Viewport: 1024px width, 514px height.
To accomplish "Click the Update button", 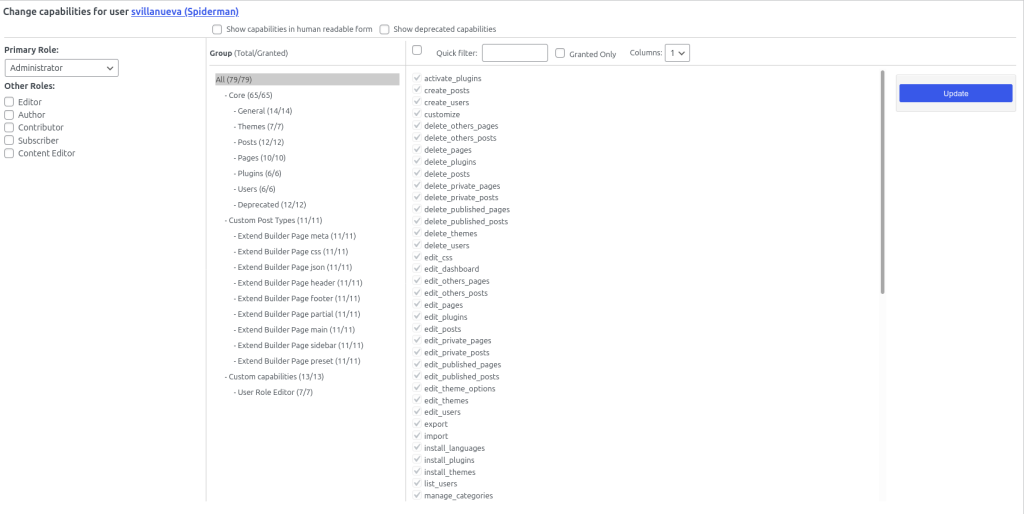I will pyautogui.click(x=955, y=93).
